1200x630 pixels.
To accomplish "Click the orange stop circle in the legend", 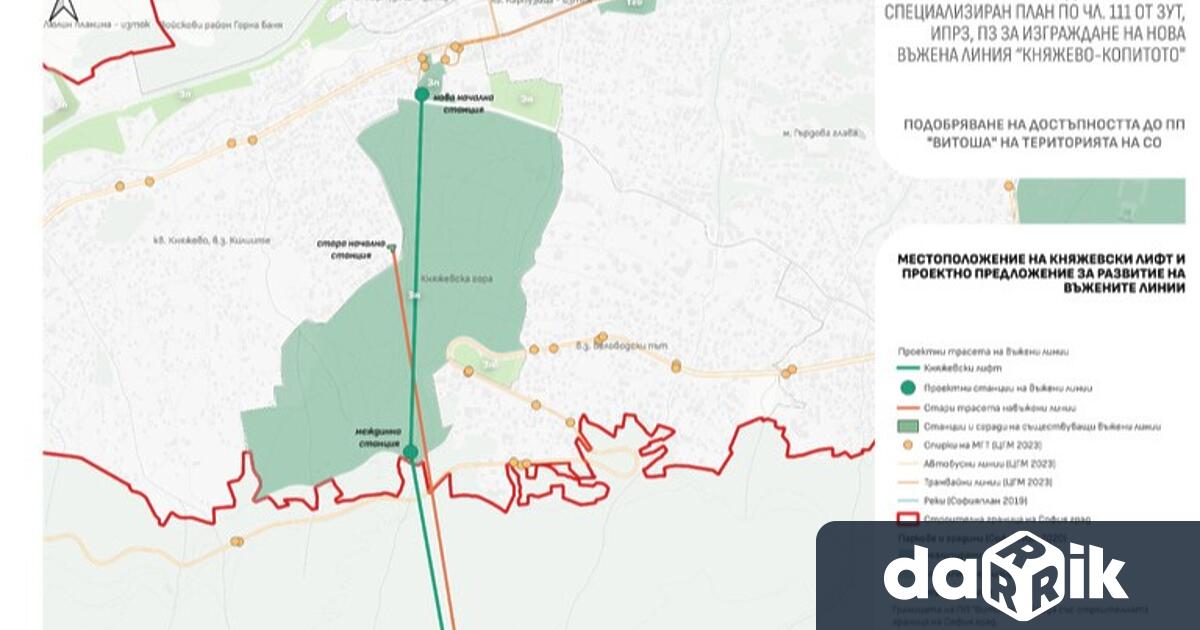I will click(908, 445).
